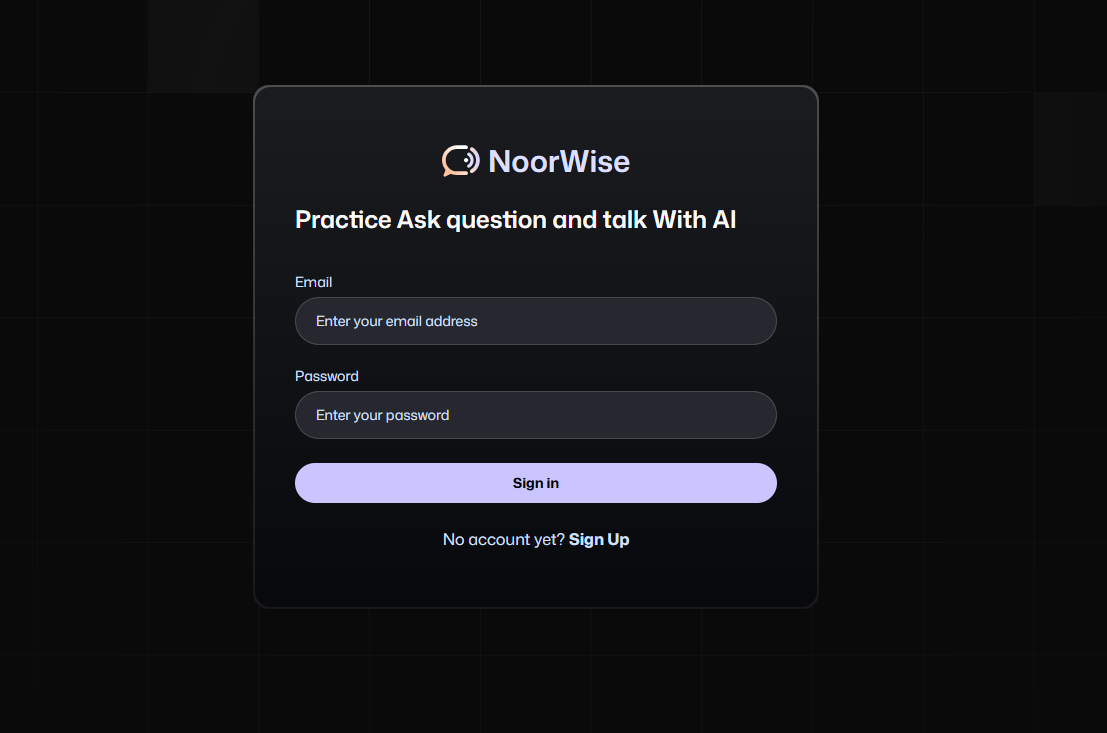
Task: Click the Password field label
Action: tap(327, 376)
